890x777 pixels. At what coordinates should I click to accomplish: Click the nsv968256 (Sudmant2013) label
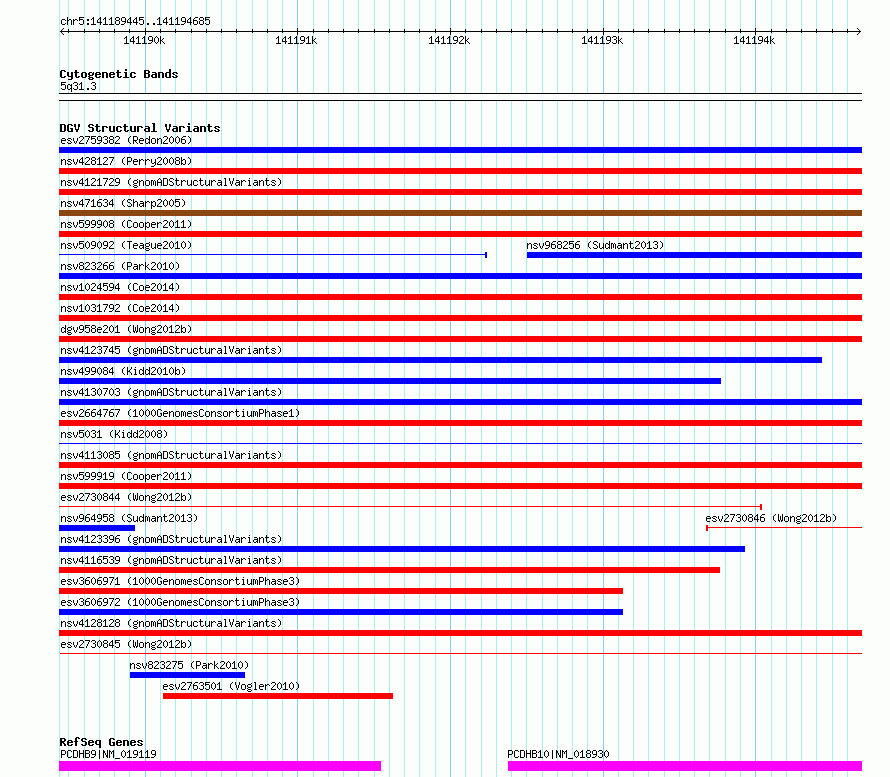(x=595, y=245)
